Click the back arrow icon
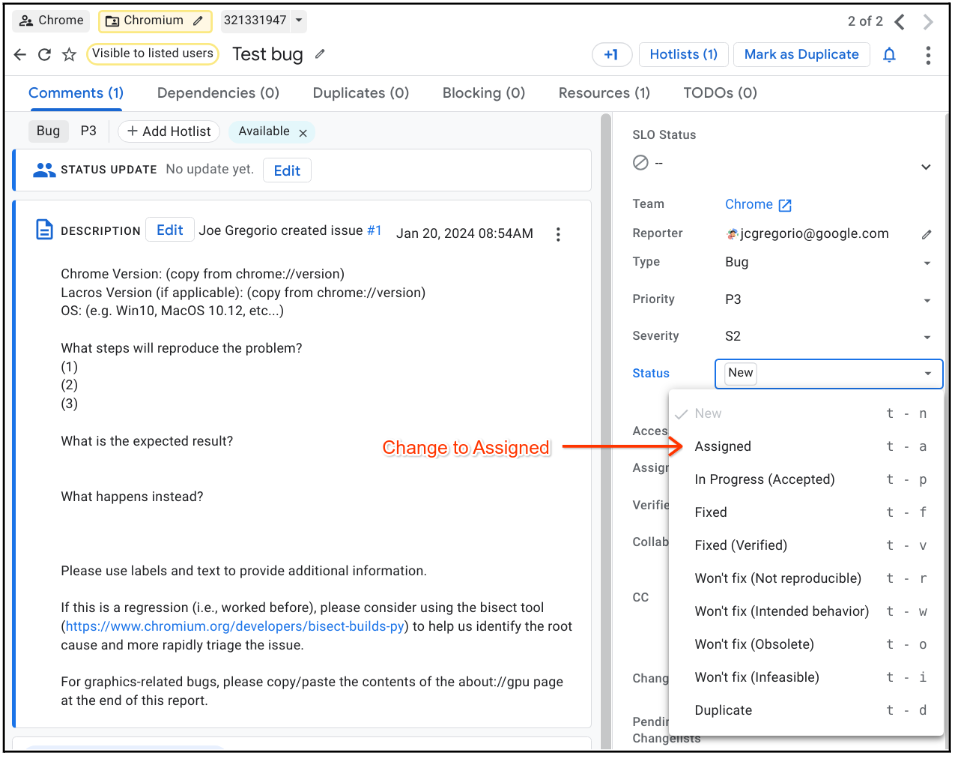The image size is (953, 757). [20, 55]
